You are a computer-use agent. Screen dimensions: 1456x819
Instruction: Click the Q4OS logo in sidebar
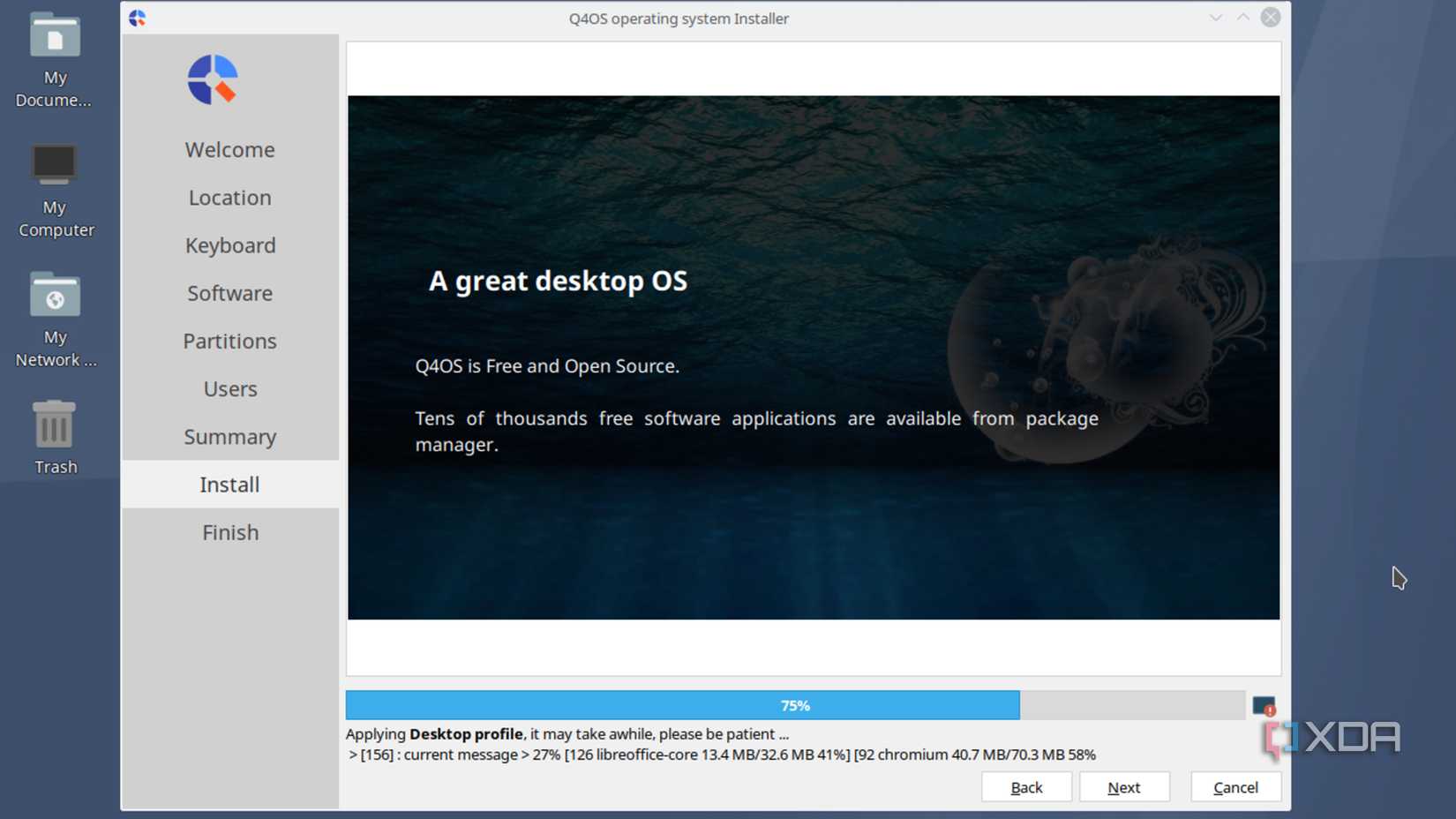(x=213, y=79)
